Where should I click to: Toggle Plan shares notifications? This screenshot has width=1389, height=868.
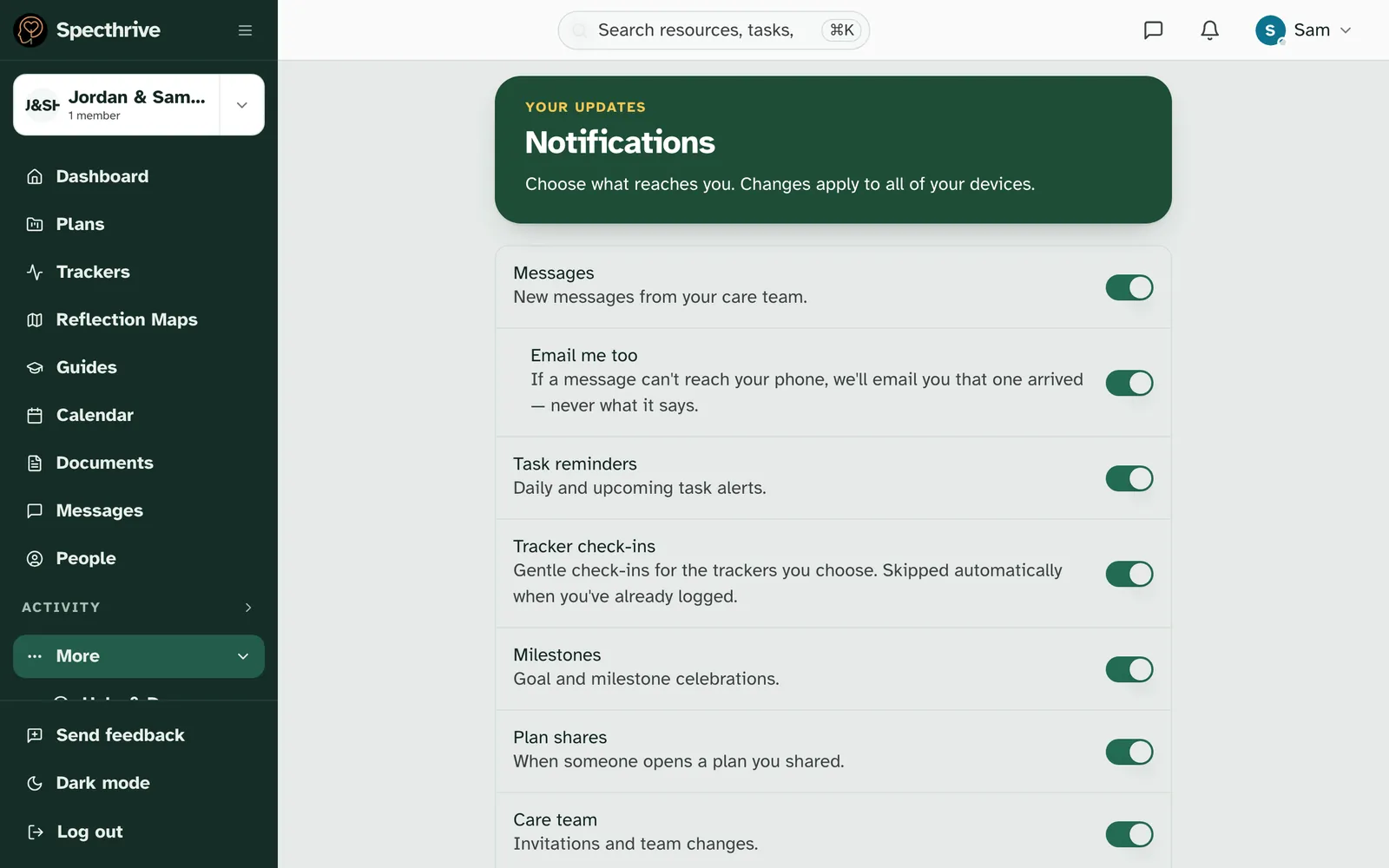(x=1129, y=752)
